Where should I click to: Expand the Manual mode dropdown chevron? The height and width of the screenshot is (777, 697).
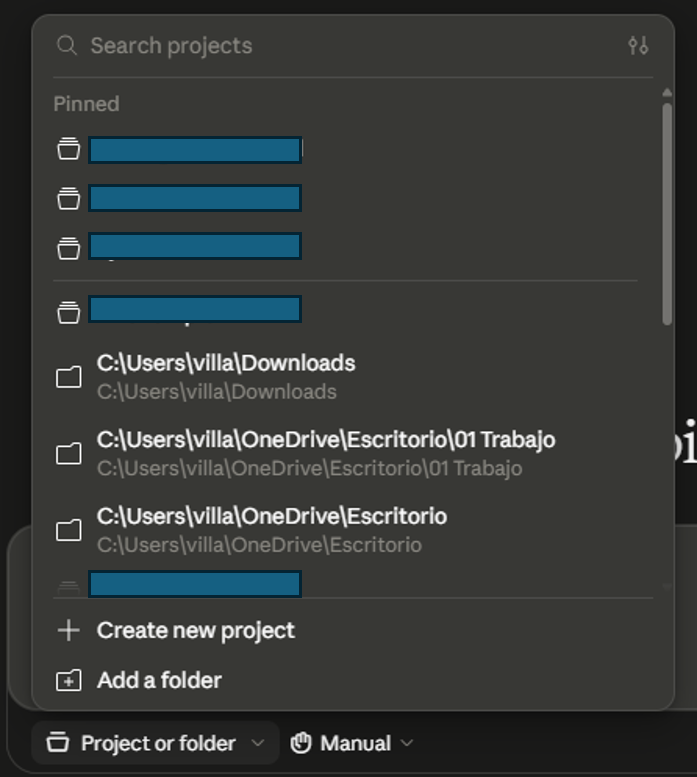click(x=407, y=743)
